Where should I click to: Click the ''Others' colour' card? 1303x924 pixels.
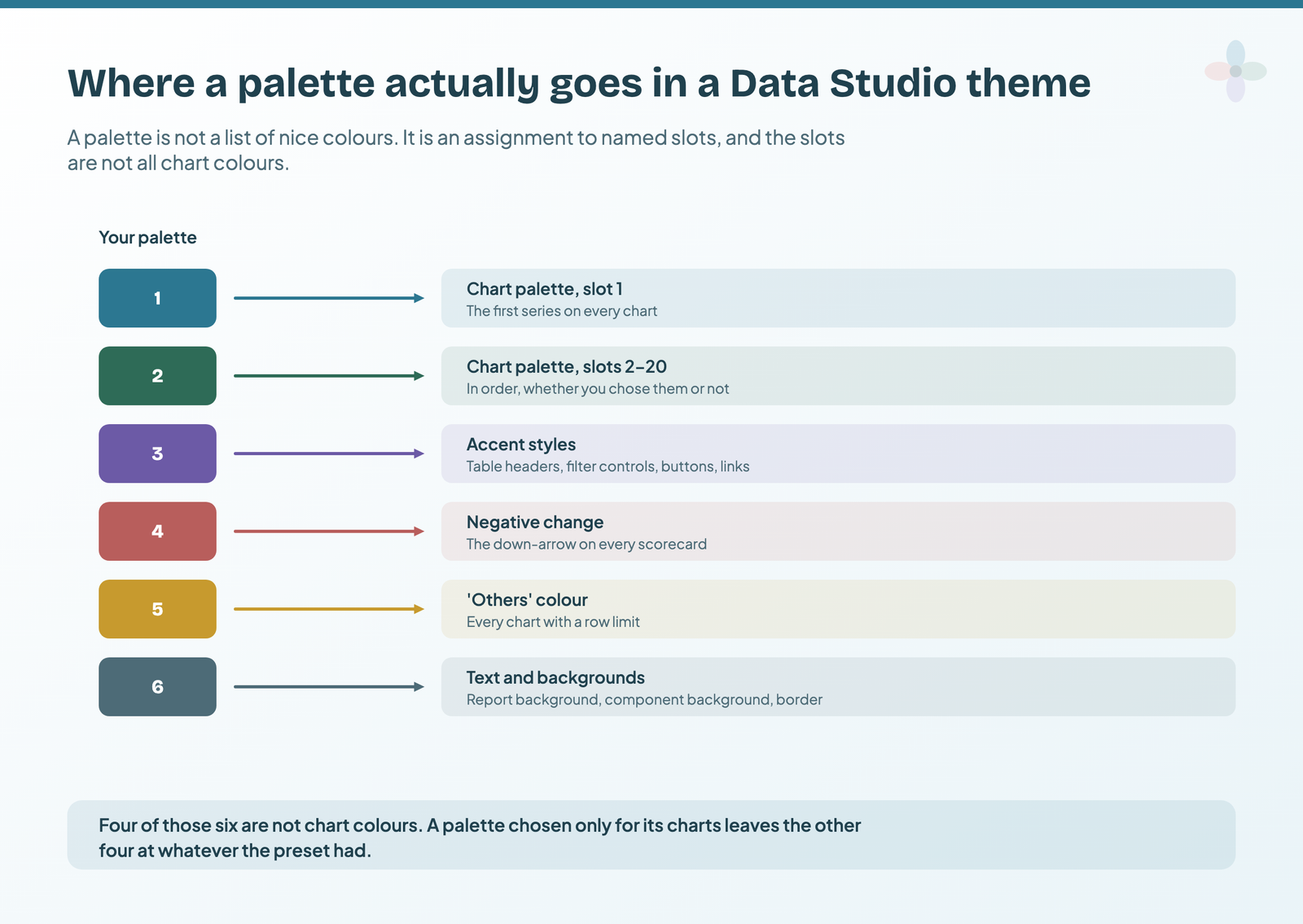(x=838, y=609)
